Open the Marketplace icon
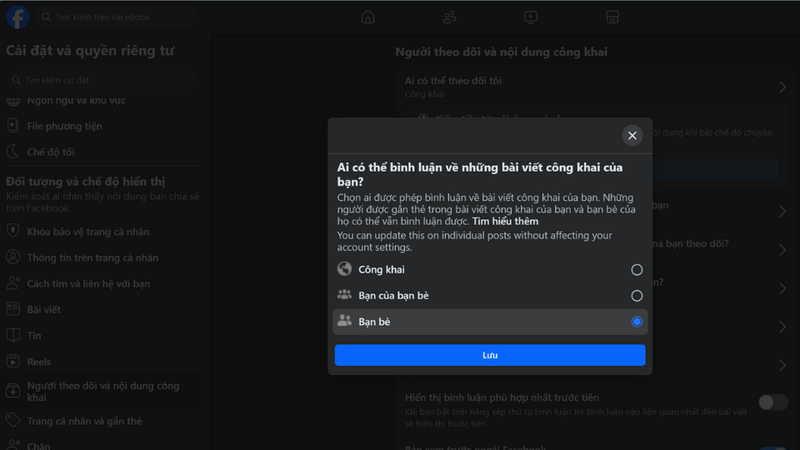The image size is (800, 450). [612, 17]
